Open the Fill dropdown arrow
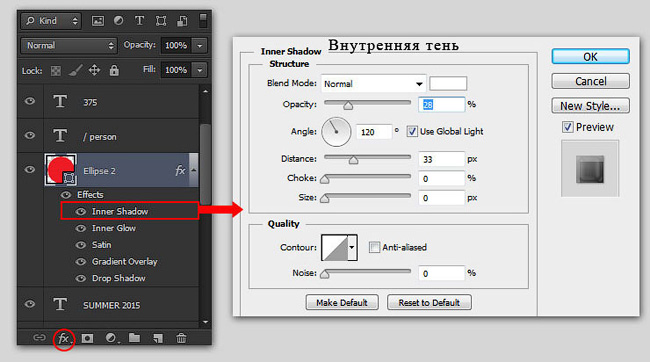 200,70
